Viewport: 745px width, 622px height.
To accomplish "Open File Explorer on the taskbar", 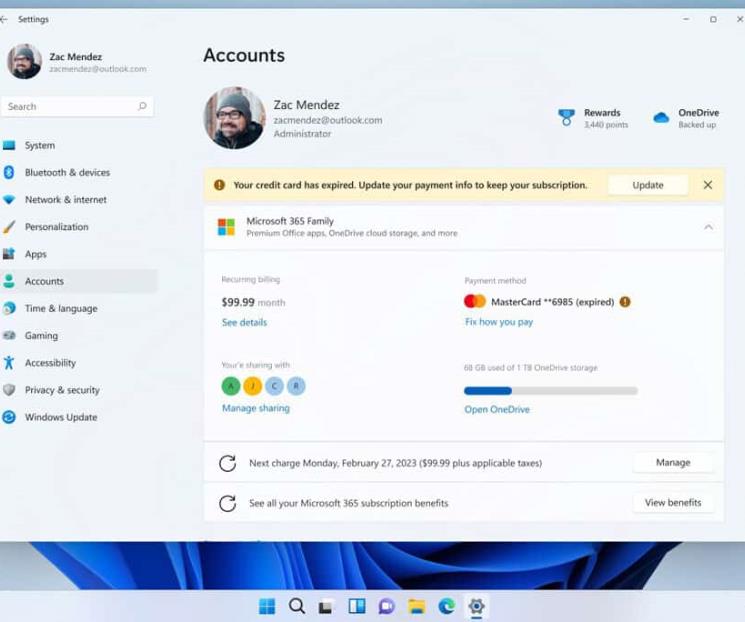I will click(x=417, y=606).
